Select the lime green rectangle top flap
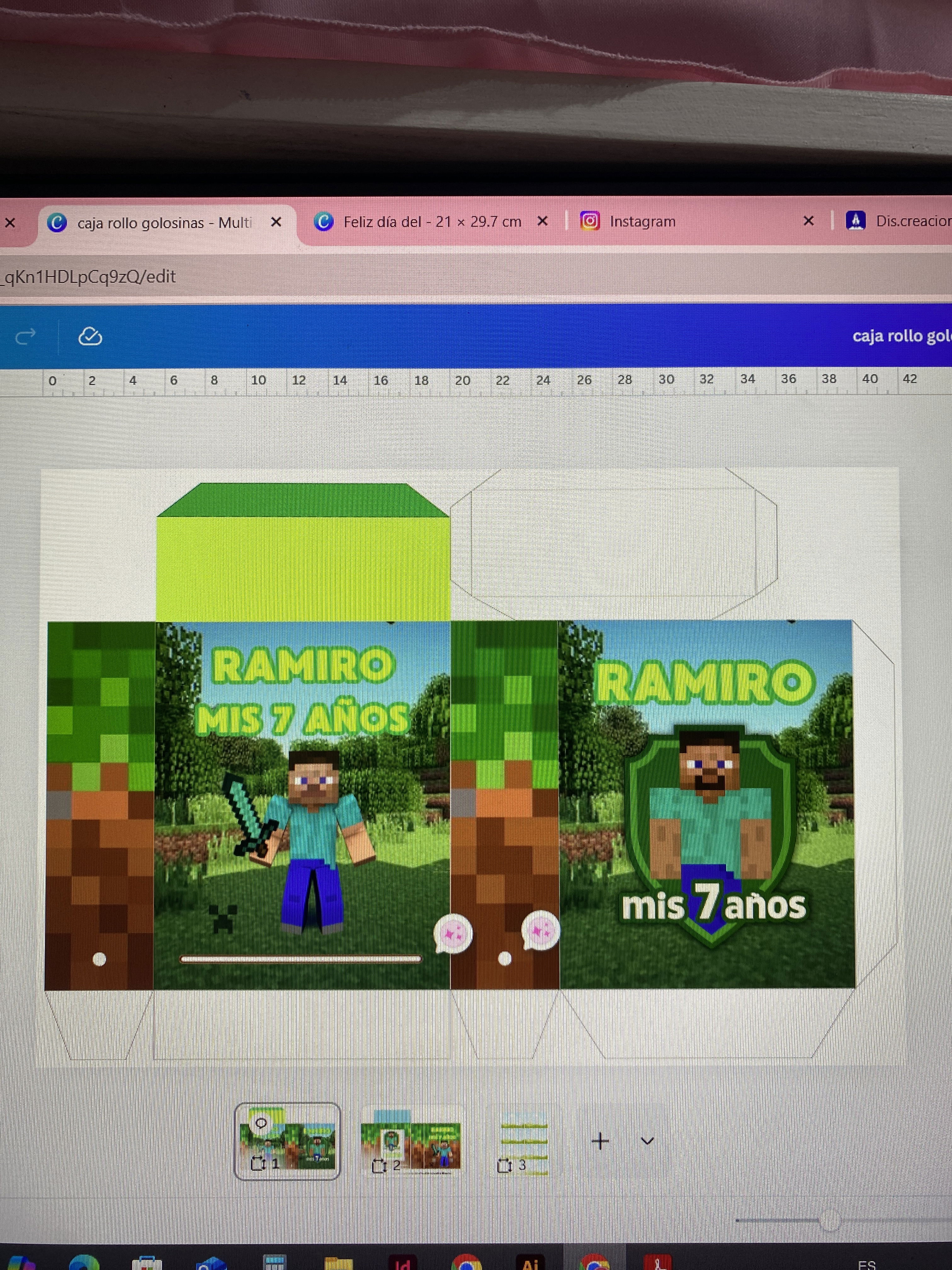 (303, 569)
